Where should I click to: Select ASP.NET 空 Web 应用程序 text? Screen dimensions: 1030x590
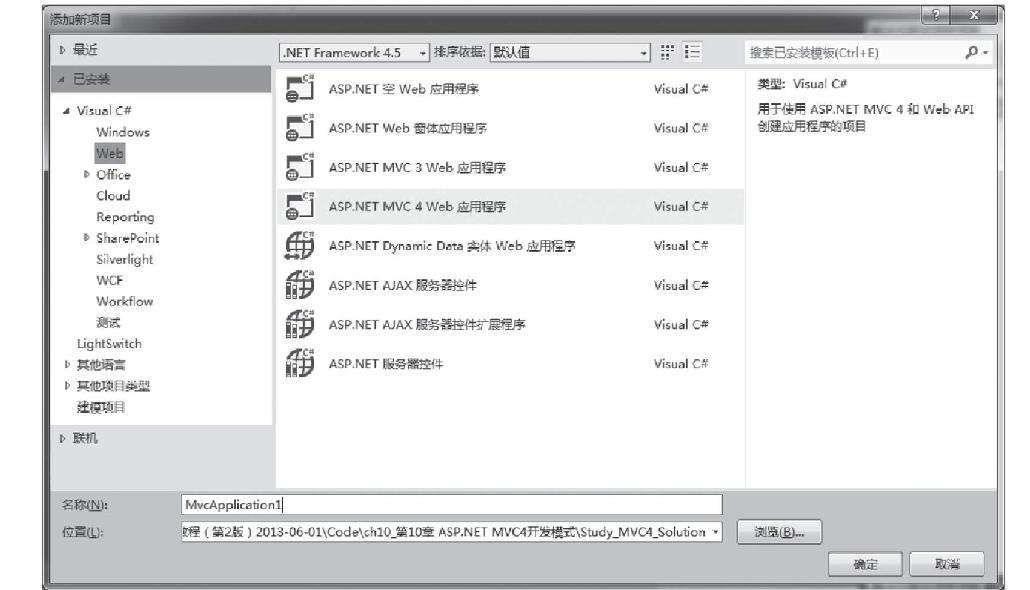click(x=403, y=89)
